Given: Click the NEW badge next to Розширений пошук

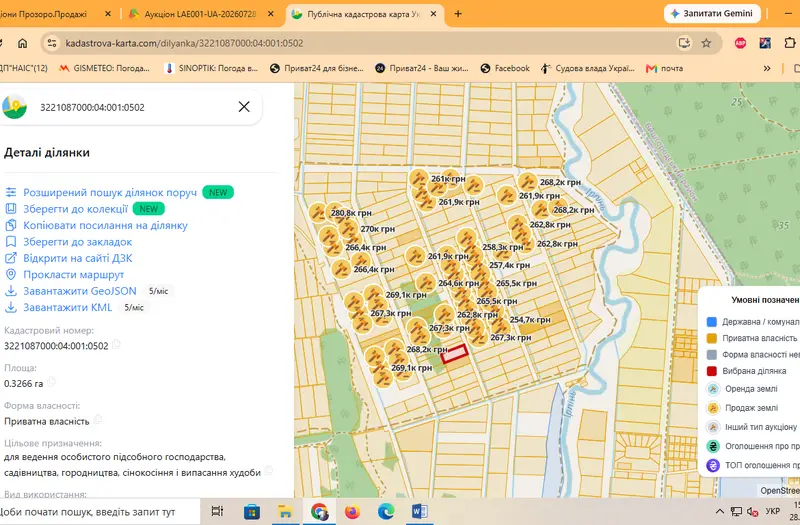Looking at the screenshot, I should [218, 192].
